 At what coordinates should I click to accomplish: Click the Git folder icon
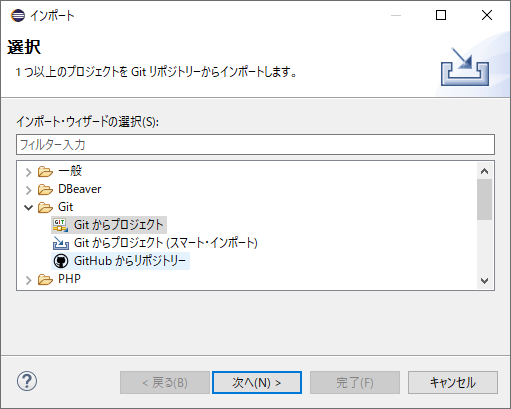coord(45,207)
